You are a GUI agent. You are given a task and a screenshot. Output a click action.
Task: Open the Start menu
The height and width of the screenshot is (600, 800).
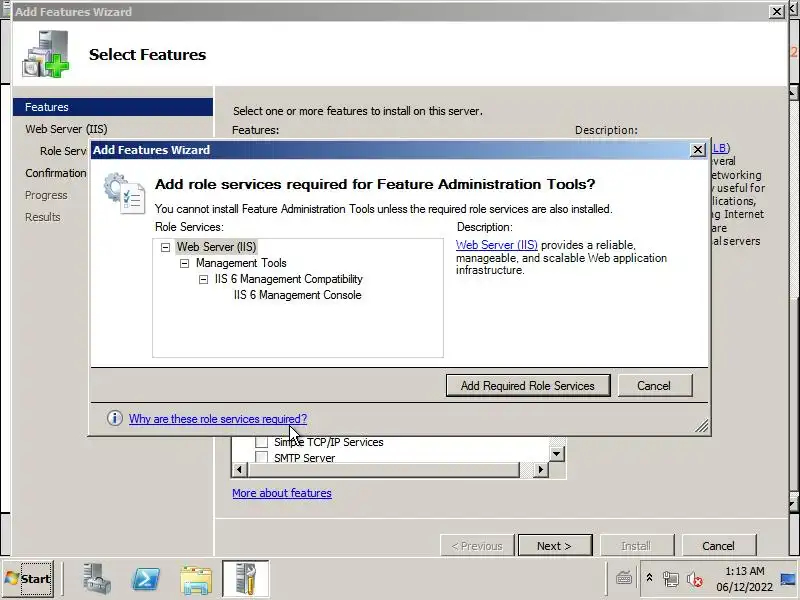coord(28,579)
